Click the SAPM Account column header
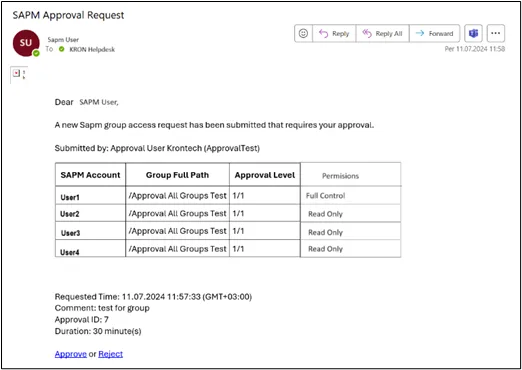Viewport: 522px width, 370px height. point(90,175)
